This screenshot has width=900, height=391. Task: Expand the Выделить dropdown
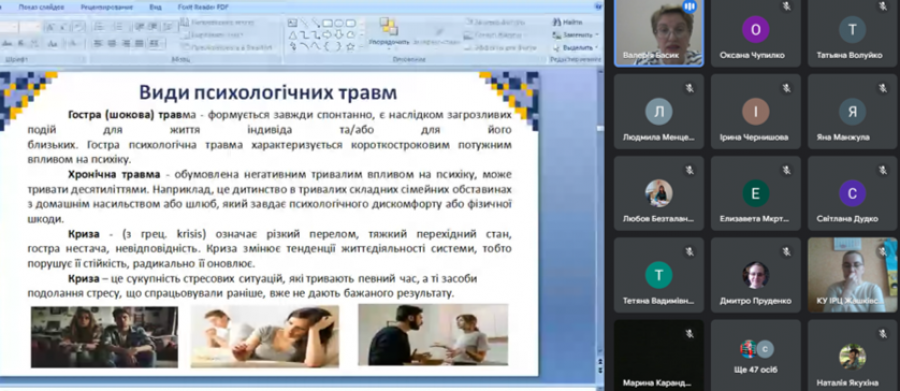pos(597,48)
